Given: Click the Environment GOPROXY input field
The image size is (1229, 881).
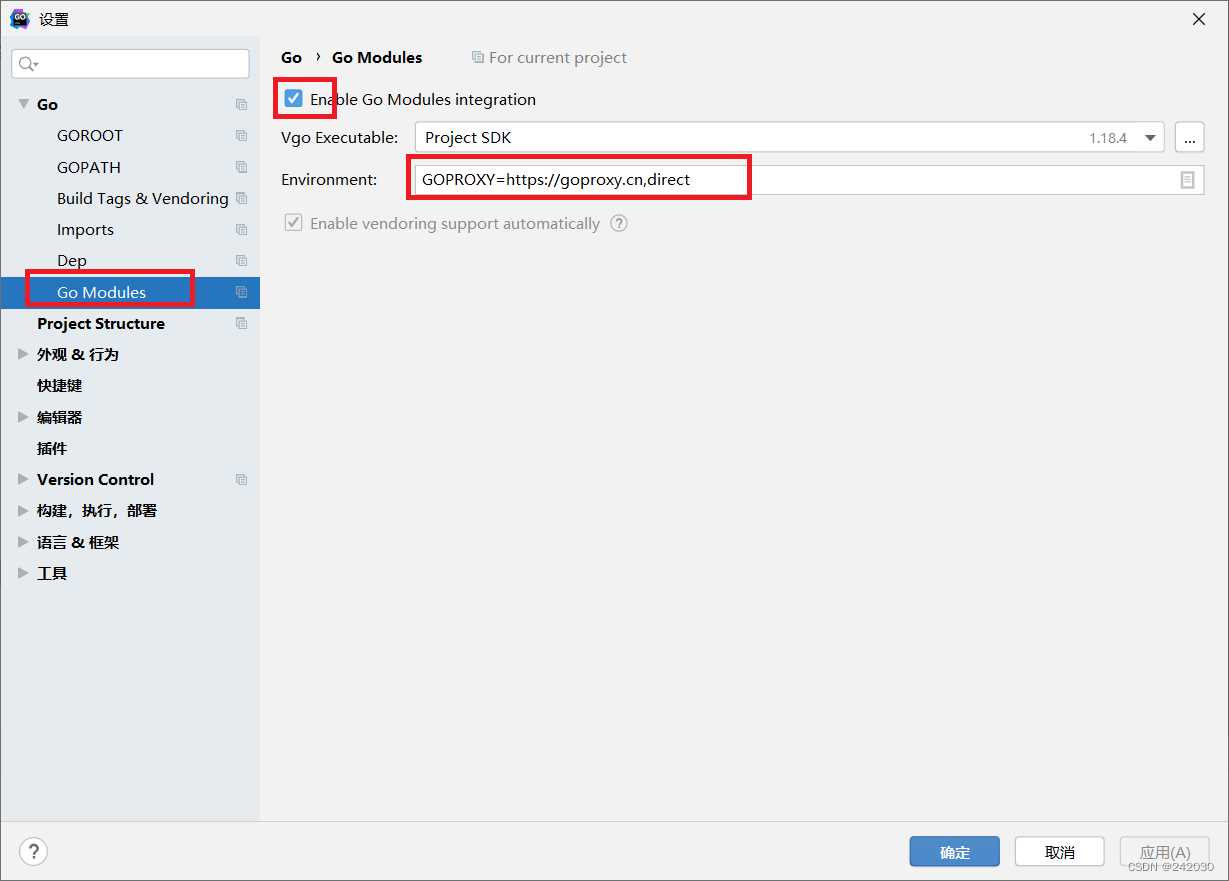Looking at the screenshot, I should pyautogui.click(x=794, y=180).
